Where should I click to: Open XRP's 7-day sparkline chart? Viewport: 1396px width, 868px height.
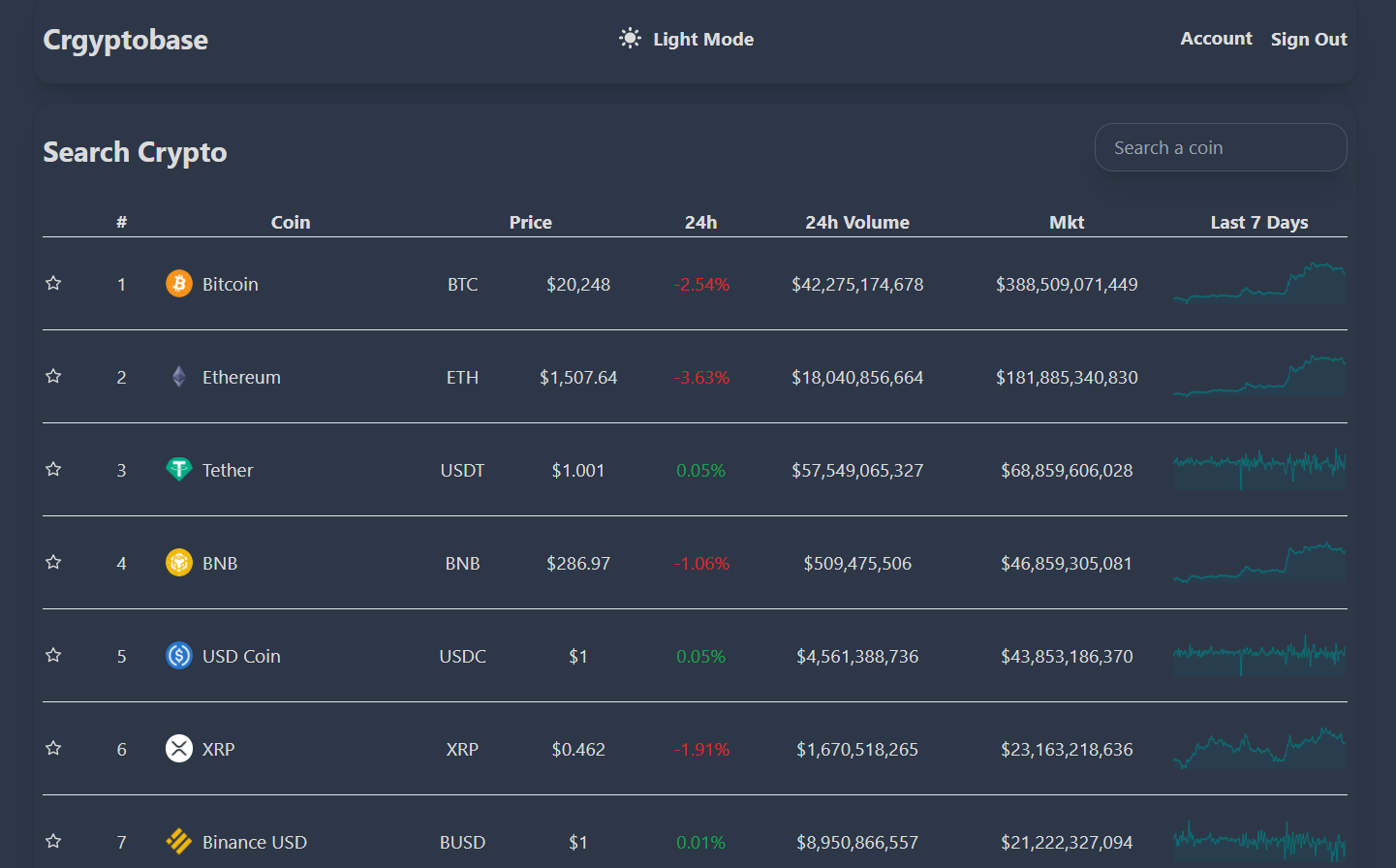coord(1259,748)
